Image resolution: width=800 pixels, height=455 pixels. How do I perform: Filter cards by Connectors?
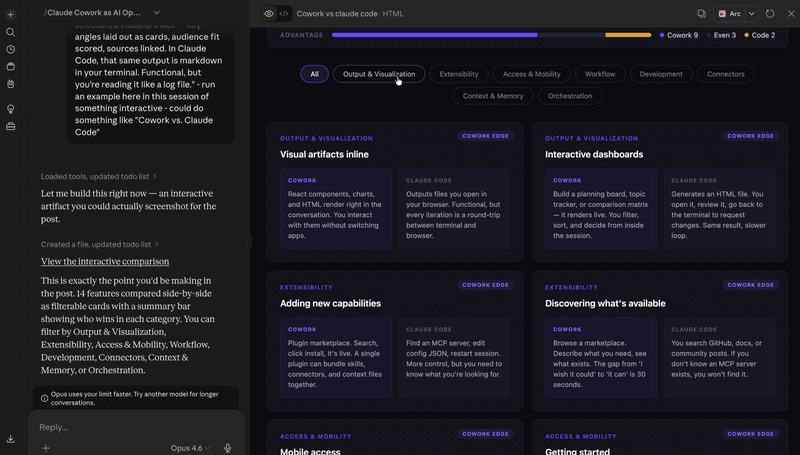(x=726, y=74)
